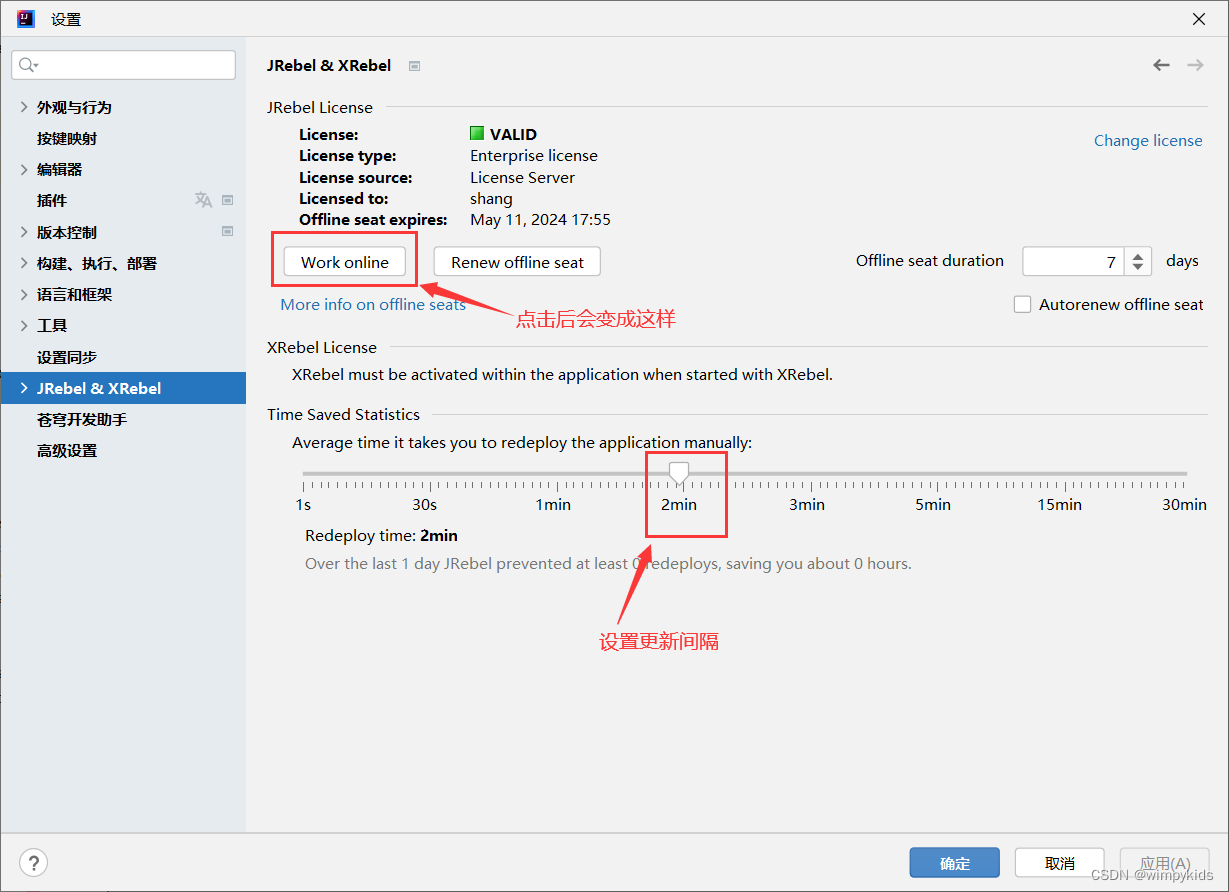
Task: Click the settings search input field
Action: pos(123,65)
